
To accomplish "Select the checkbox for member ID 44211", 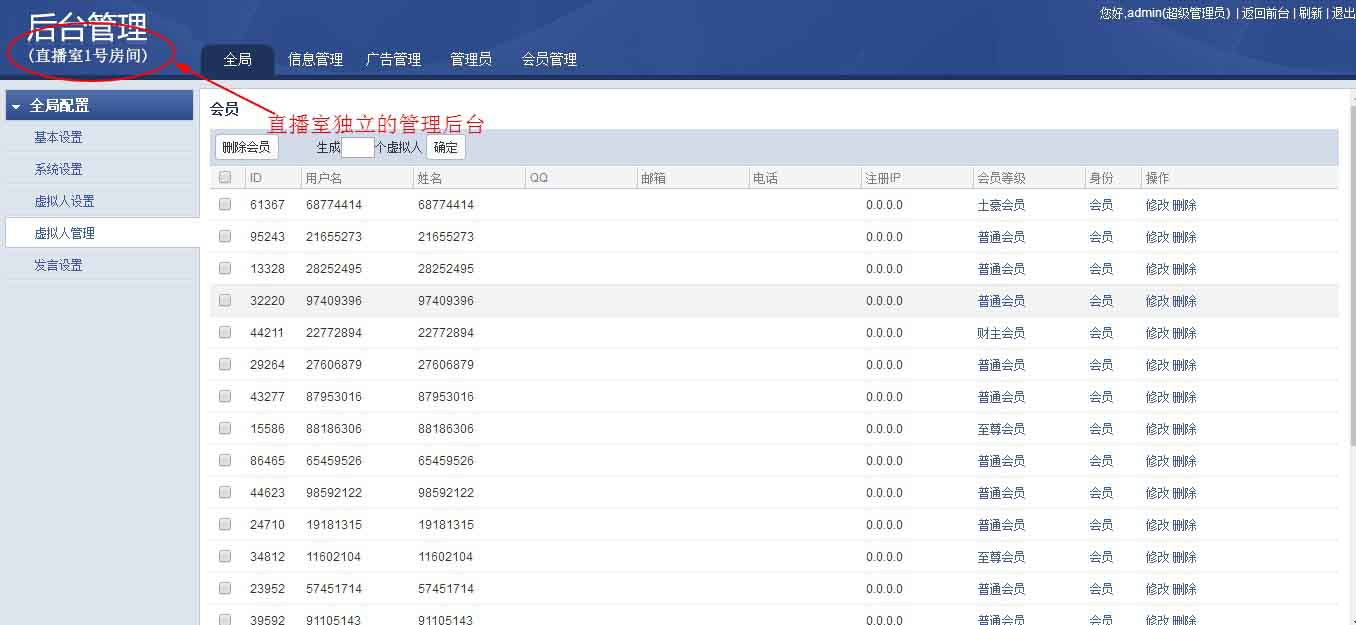I will click(225, 332).
